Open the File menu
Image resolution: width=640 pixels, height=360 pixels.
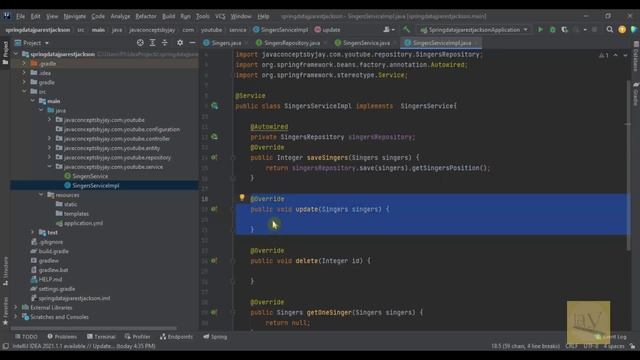tap(20, 16)
